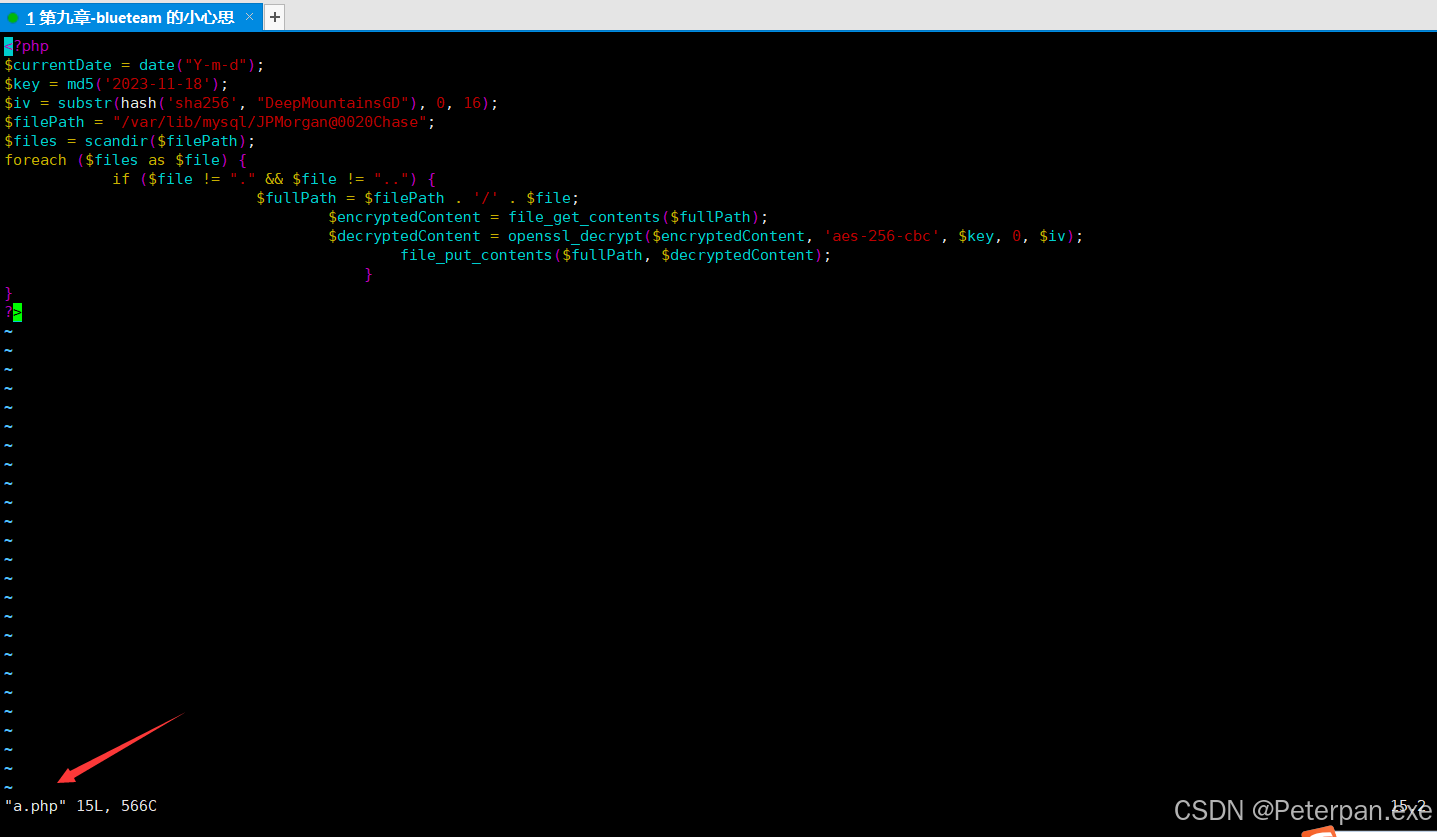Close the 第九章-blueteam session tab

pyautogui.click(x=249, y=17)
